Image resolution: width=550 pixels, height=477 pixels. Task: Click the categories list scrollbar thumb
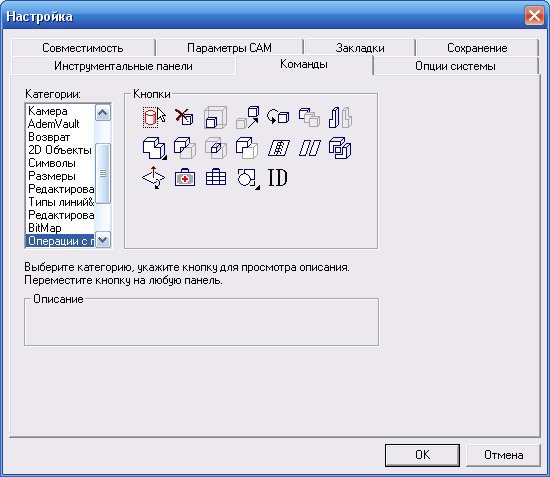[103, 173]
